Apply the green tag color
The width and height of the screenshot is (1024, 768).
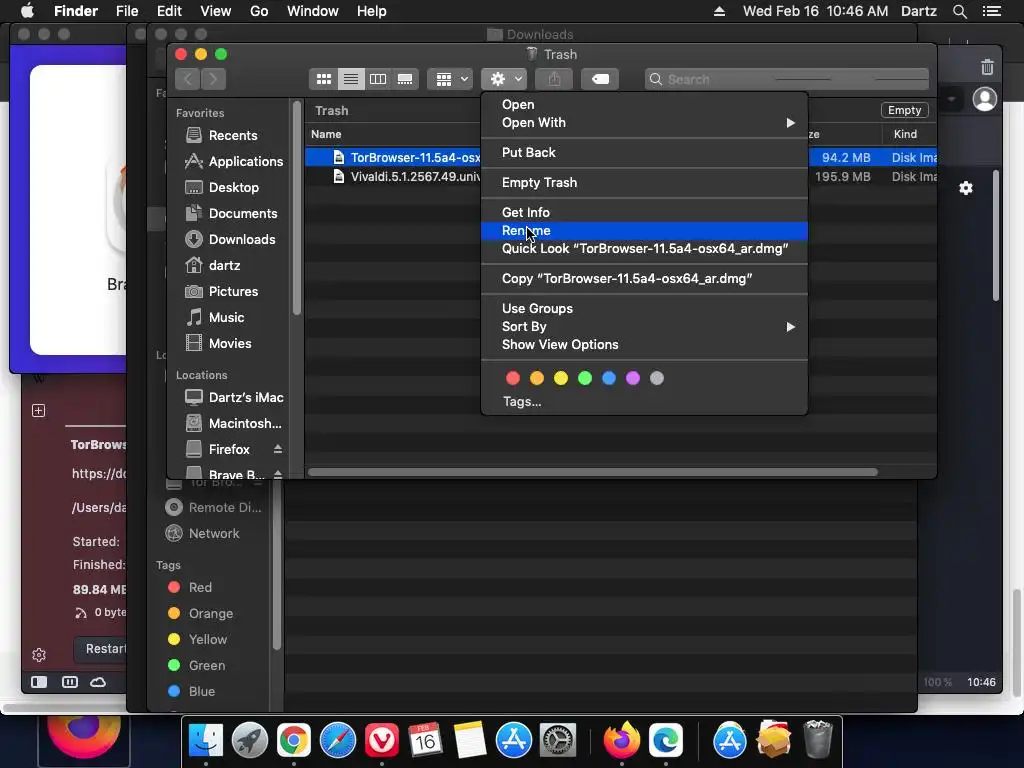[x=585, y=378]
